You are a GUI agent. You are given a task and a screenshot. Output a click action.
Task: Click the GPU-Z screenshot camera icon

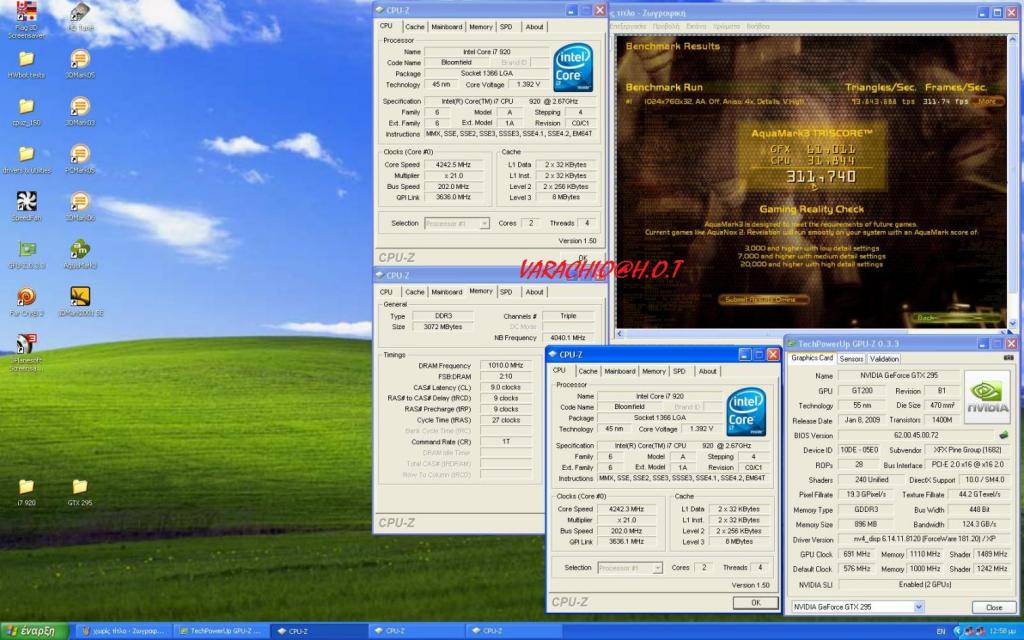click(1008, 358)
